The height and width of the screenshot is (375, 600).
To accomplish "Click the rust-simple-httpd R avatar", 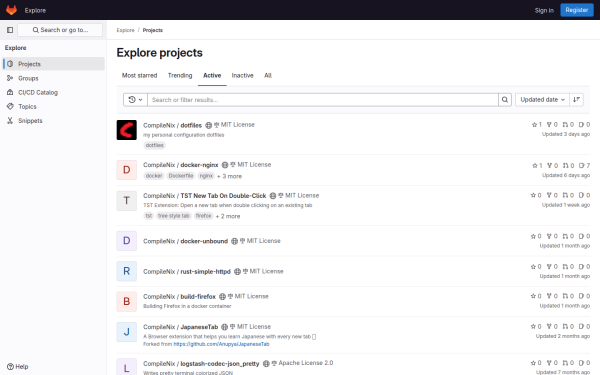I will 127,271.
